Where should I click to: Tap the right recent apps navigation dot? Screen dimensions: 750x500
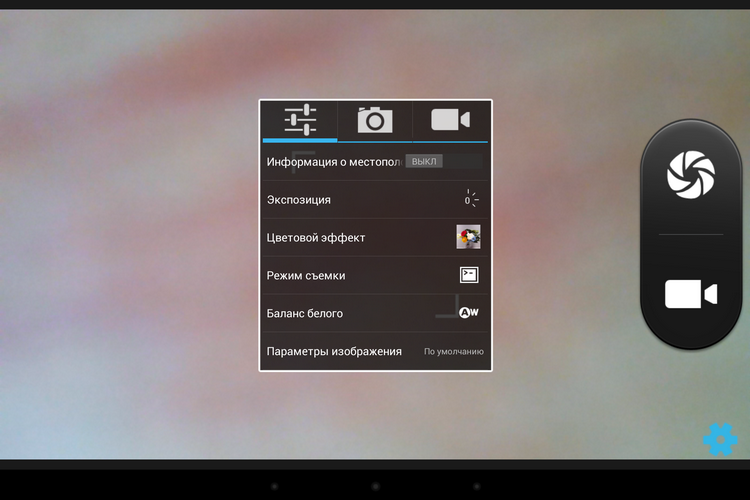476,486
